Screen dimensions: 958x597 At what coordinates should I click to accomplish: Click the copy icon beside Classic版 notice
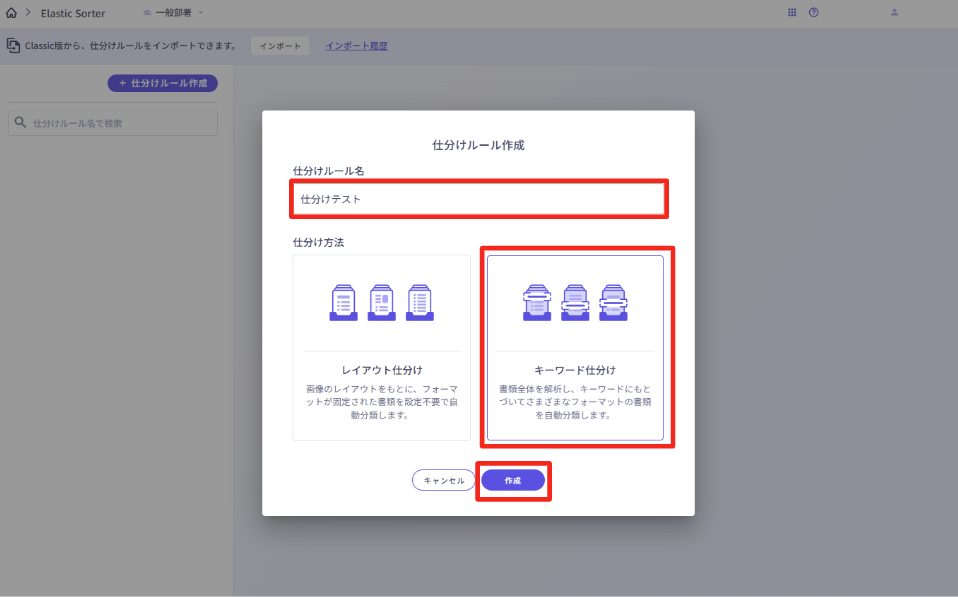tap(13, 46)
